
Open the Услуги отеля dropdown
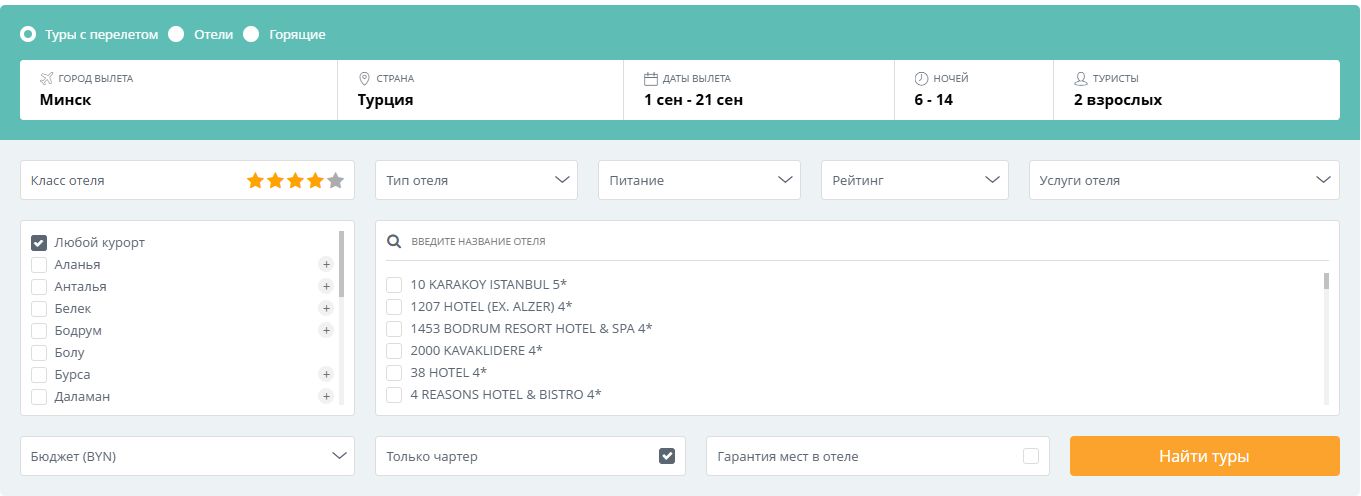[x=1184, y=181]
